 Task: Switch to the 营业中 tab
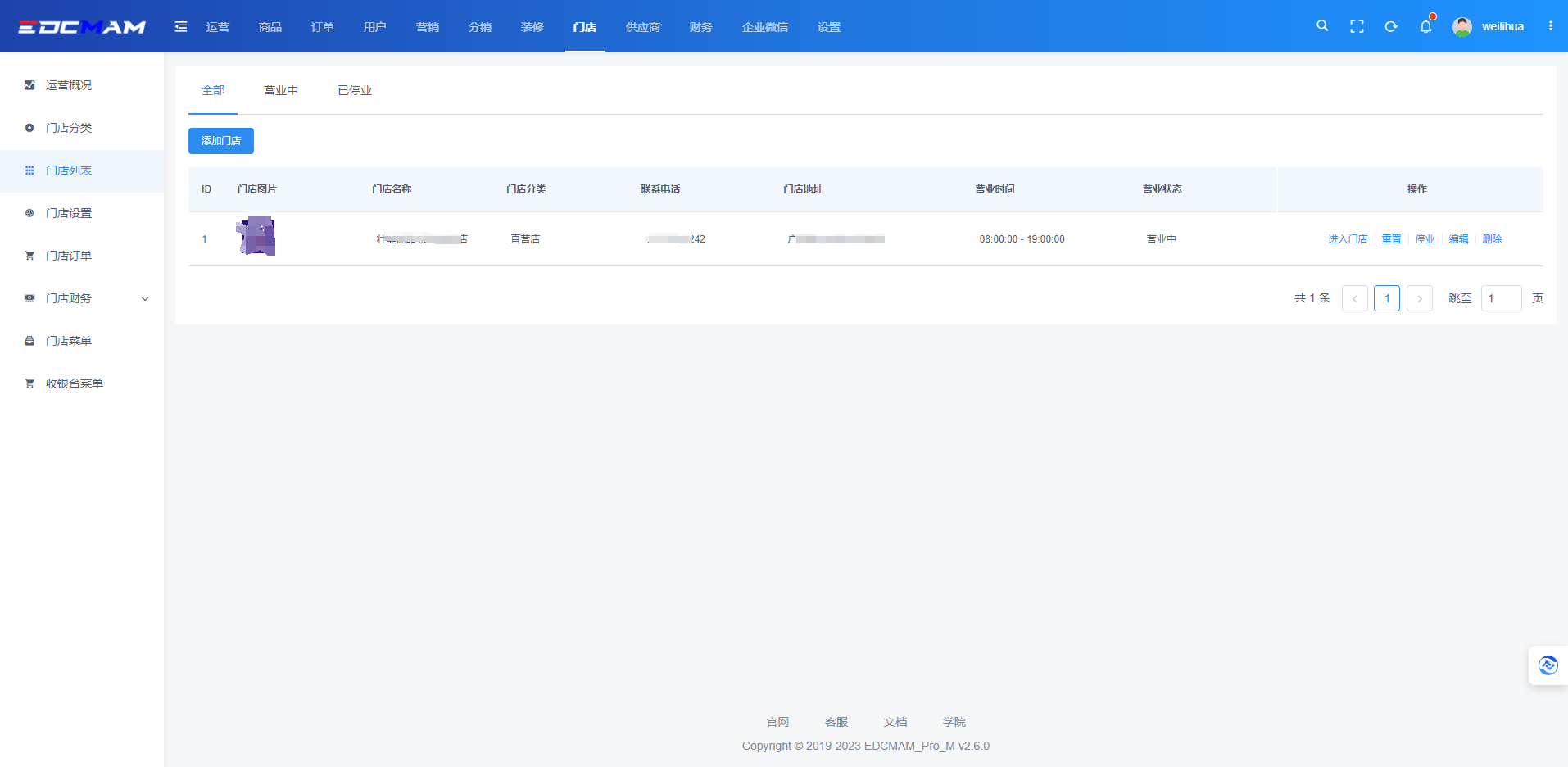tap(280, 90)
